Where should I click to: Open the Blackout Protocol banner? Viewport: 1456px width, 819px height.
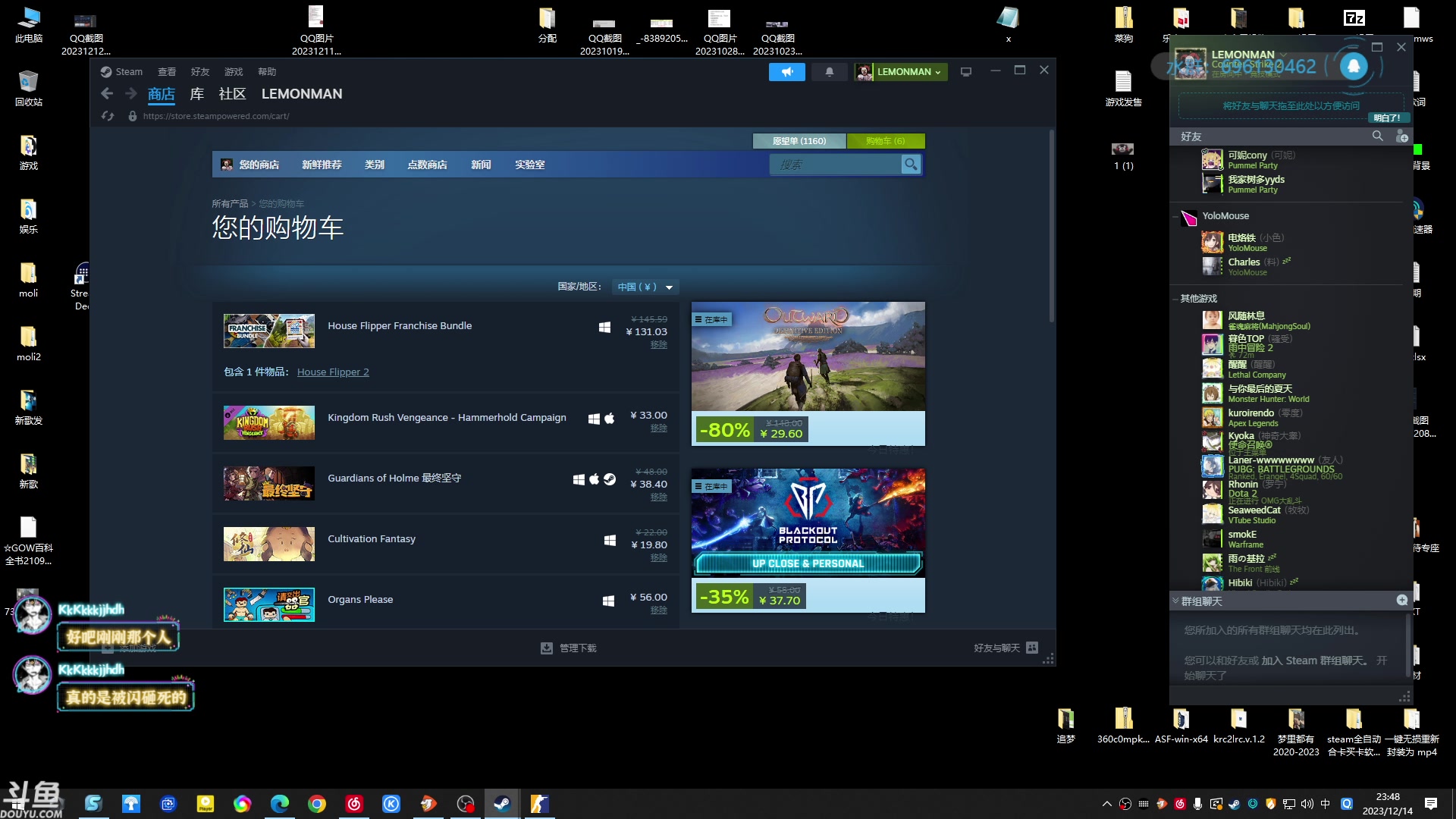(808, 522)
